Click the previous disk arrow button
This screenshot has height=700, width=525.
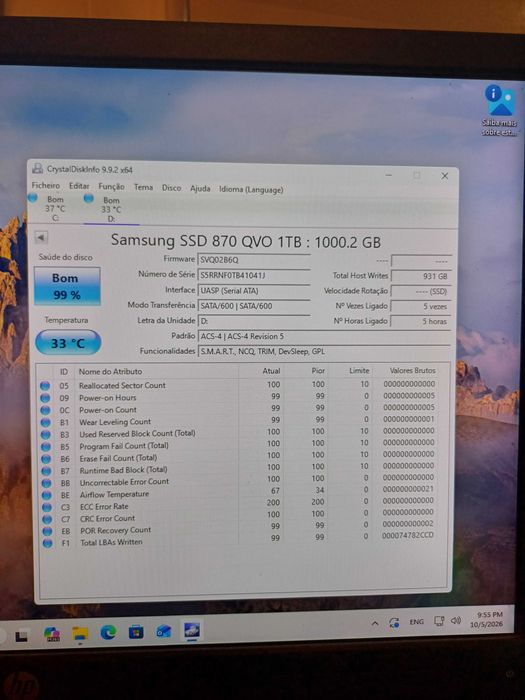click(x=41, y=238)
